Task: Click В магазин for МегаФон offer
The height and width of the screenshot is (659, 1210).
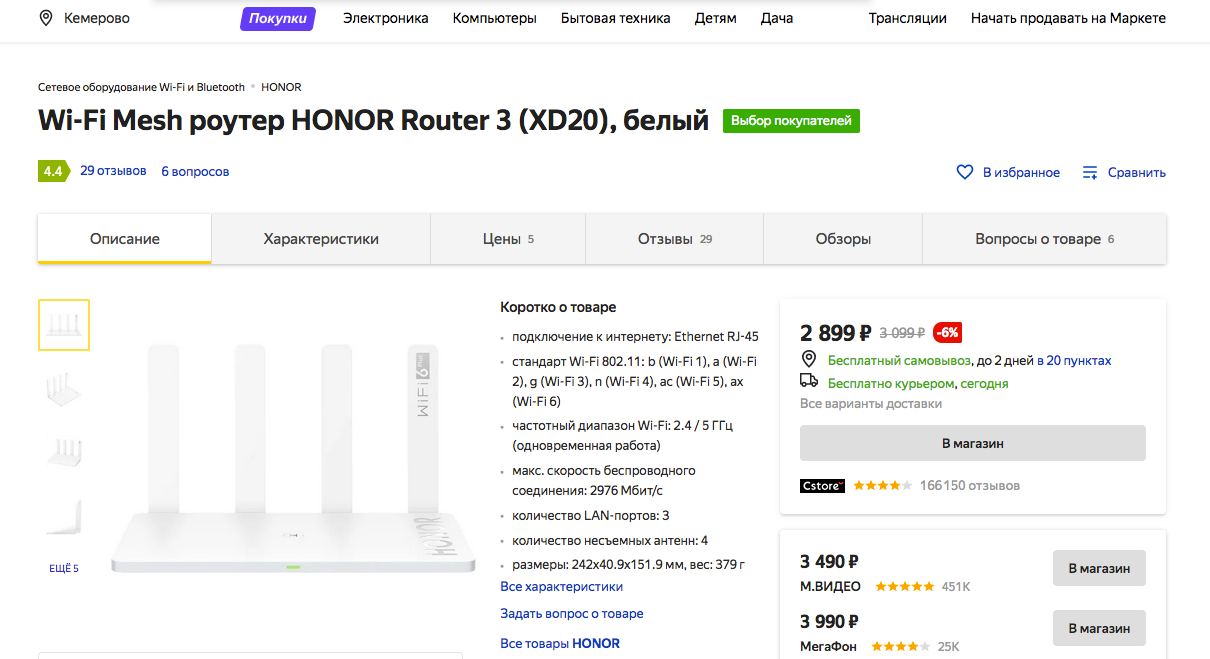Action: [x=1099, y=628]
